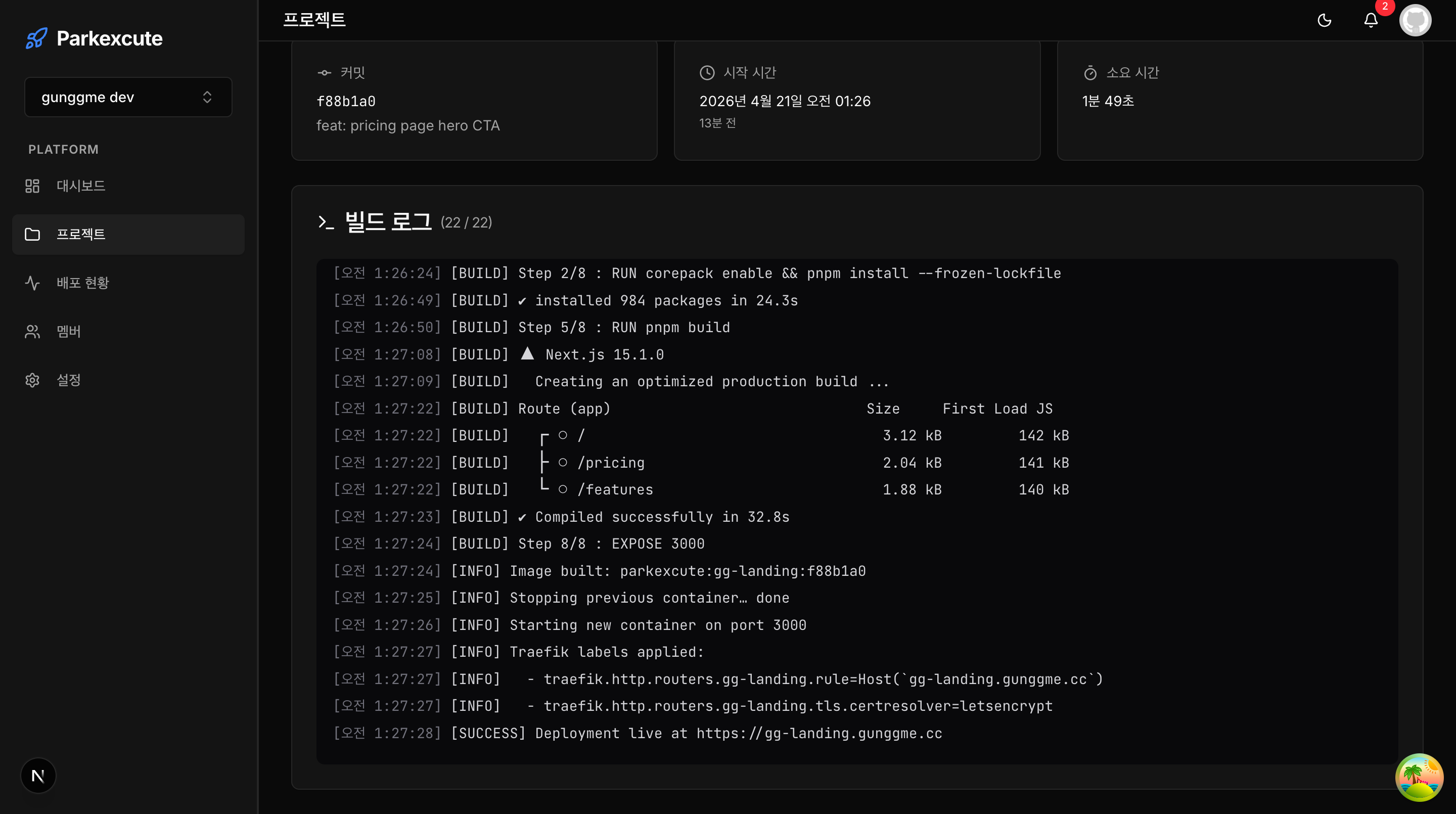Click the up-down chevrons in team selector
The width and height of the screenshot is (1456, 814).
pos(207,97)
